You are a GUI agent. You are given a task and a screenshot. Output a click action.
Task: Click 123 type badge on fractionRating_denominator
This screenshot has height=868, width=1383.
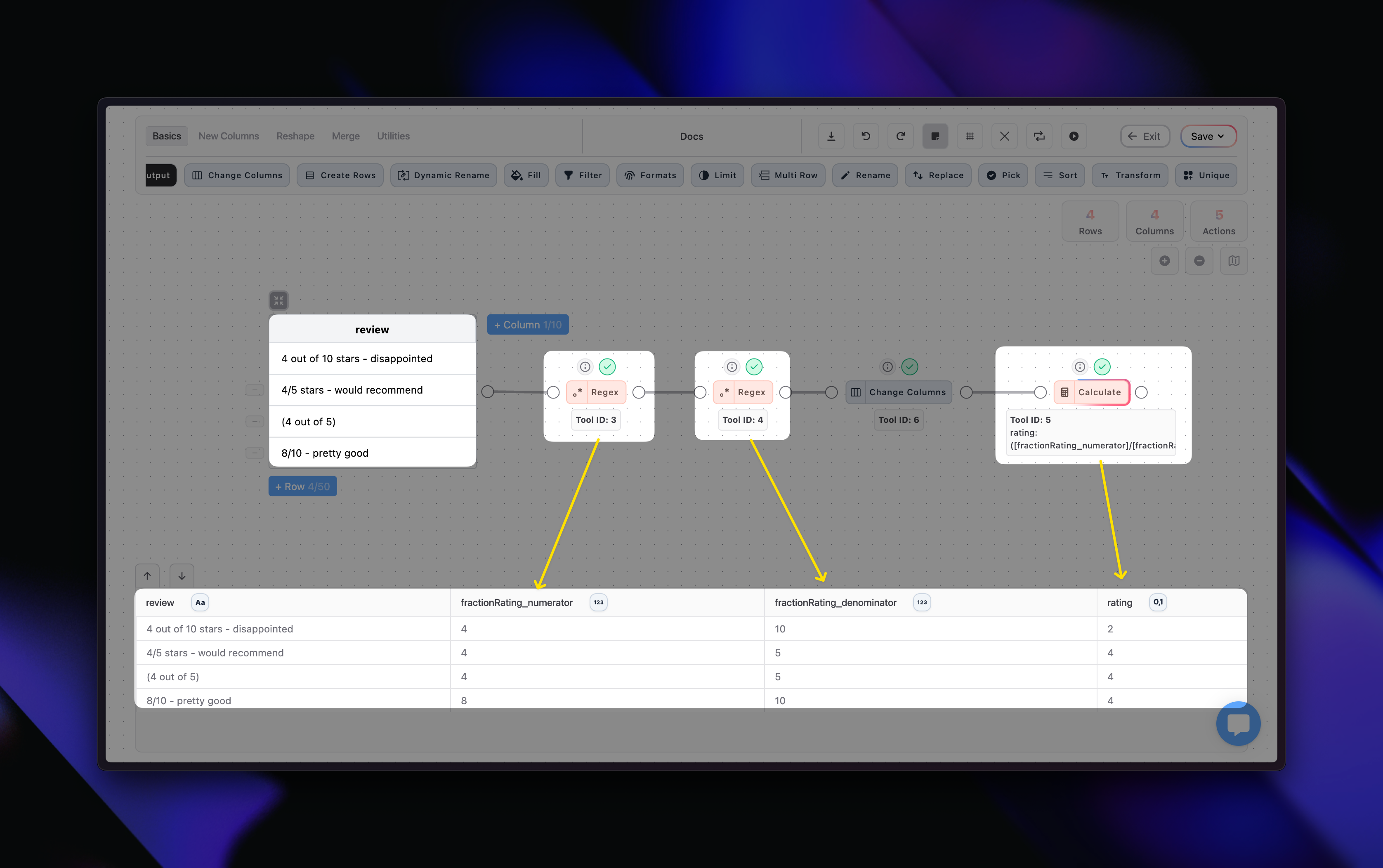(x=921, y=602)
